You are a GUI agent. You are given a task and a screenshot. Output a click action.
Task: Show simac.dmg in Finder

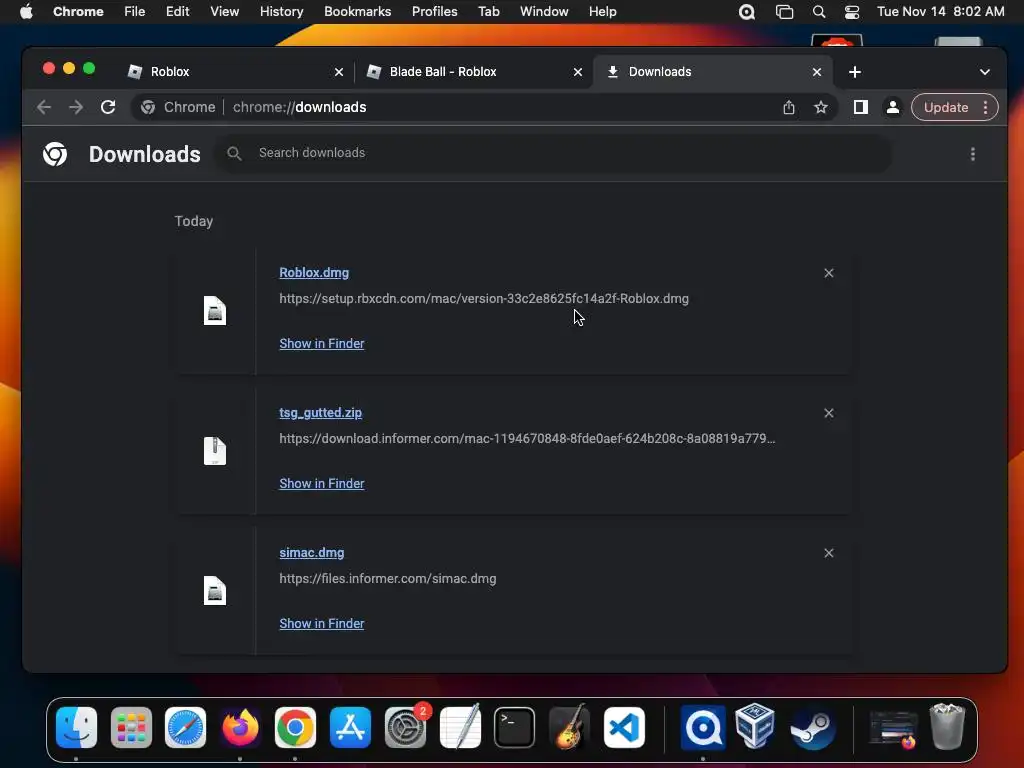pyautogui.click(x=322, y=624)
